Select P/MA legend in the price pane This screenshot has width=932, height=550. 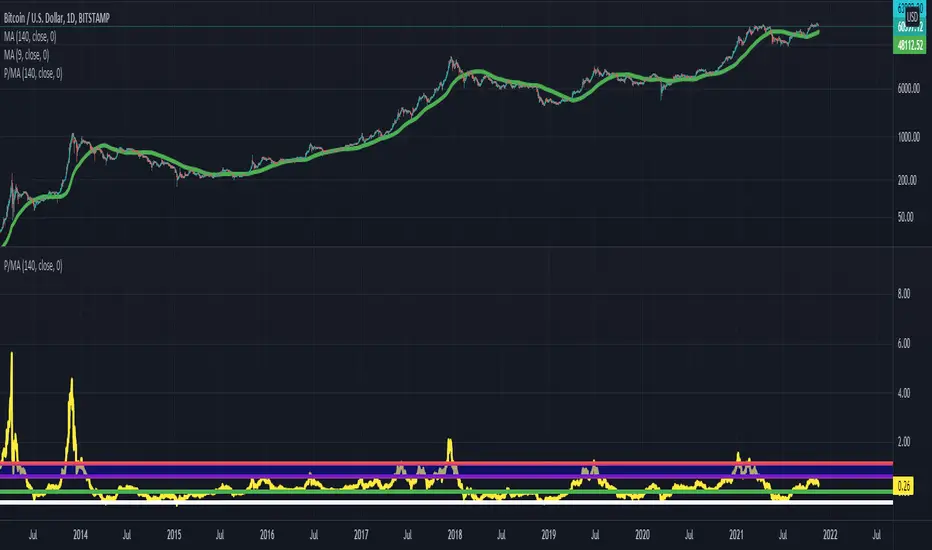click(x=33, y=74)
